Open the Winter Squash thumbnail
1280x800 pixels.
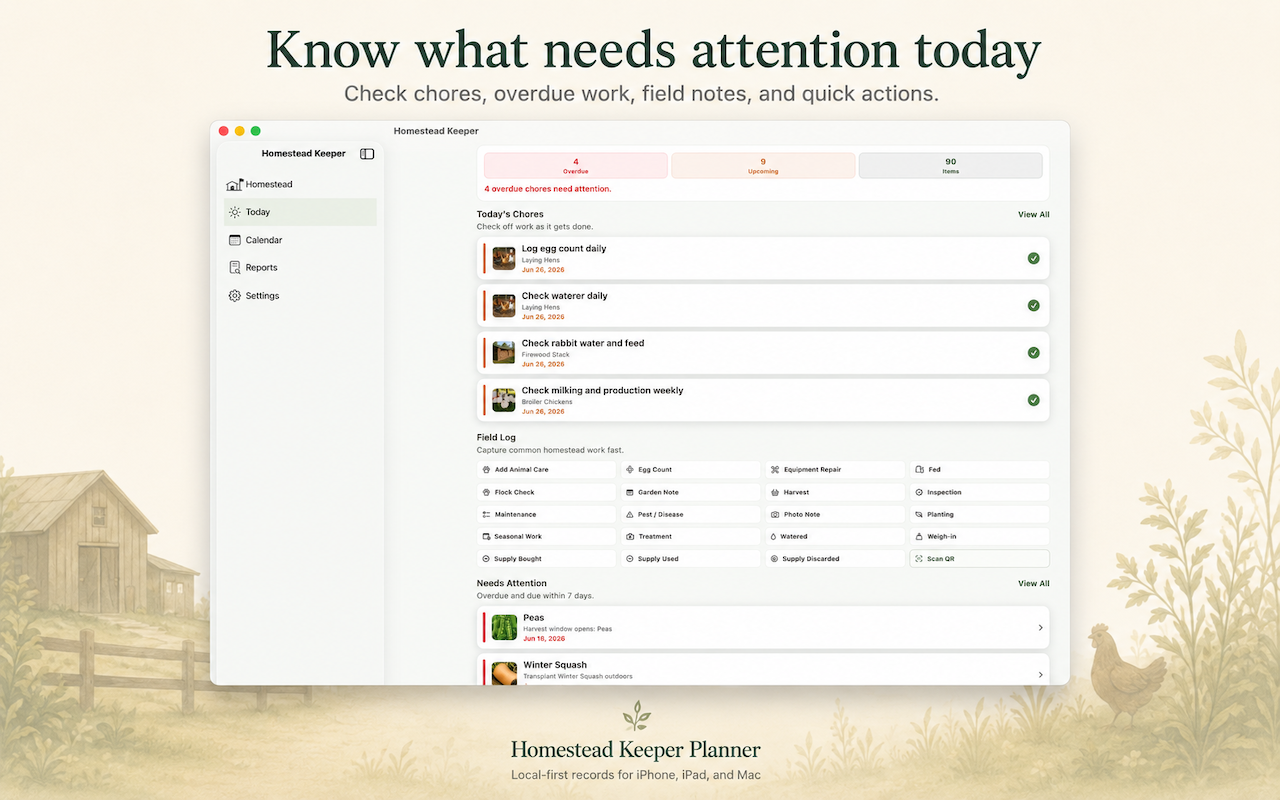tap(504, 674)
